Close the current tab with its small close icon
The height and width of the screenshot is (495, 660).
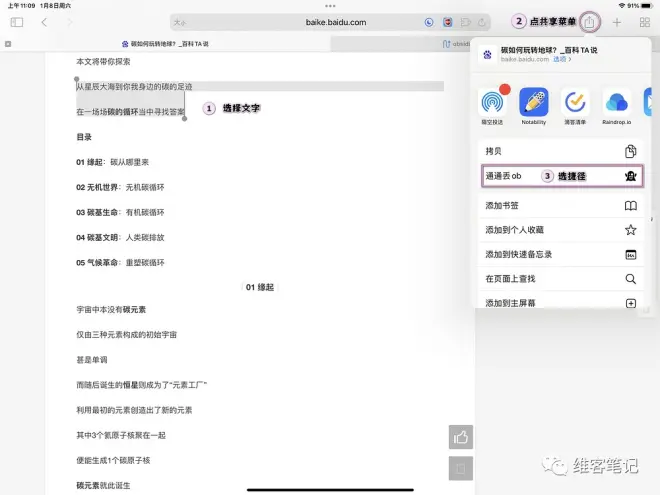[8, 44]
